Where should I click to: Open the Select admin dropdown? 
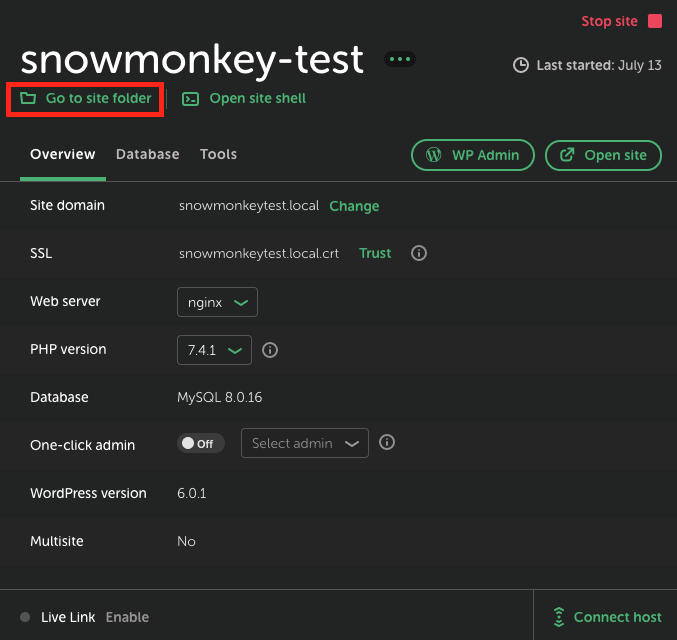coord(304,443)
